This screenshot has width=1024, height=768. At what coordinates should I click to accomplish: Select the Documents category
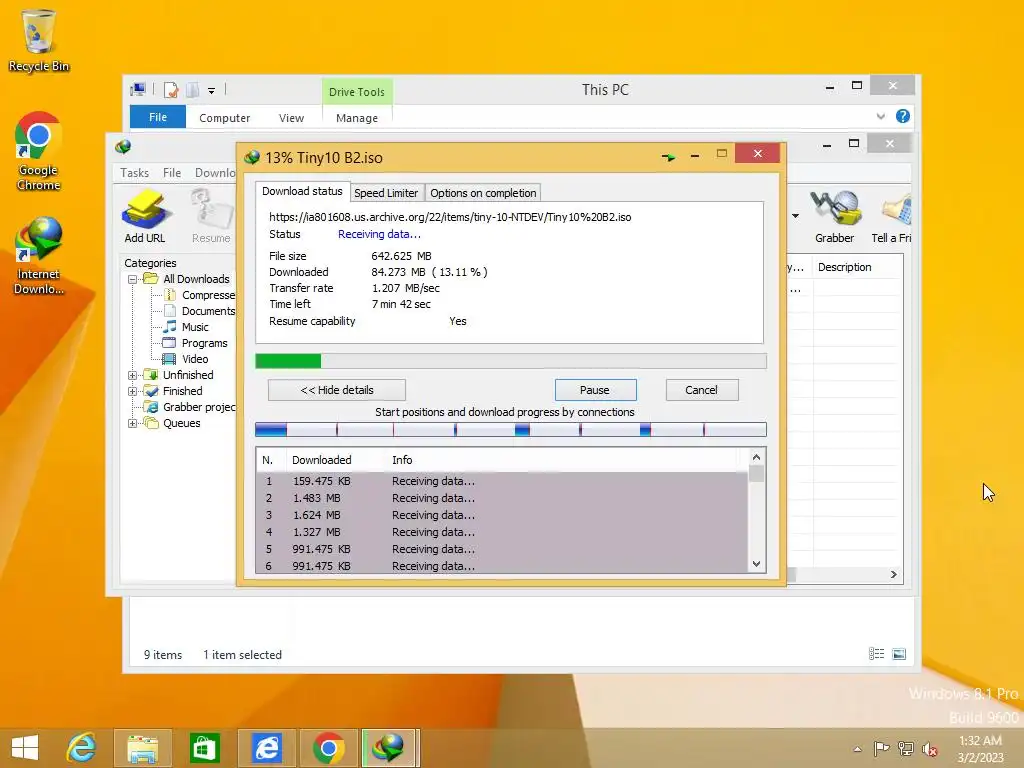coord(199,311)
